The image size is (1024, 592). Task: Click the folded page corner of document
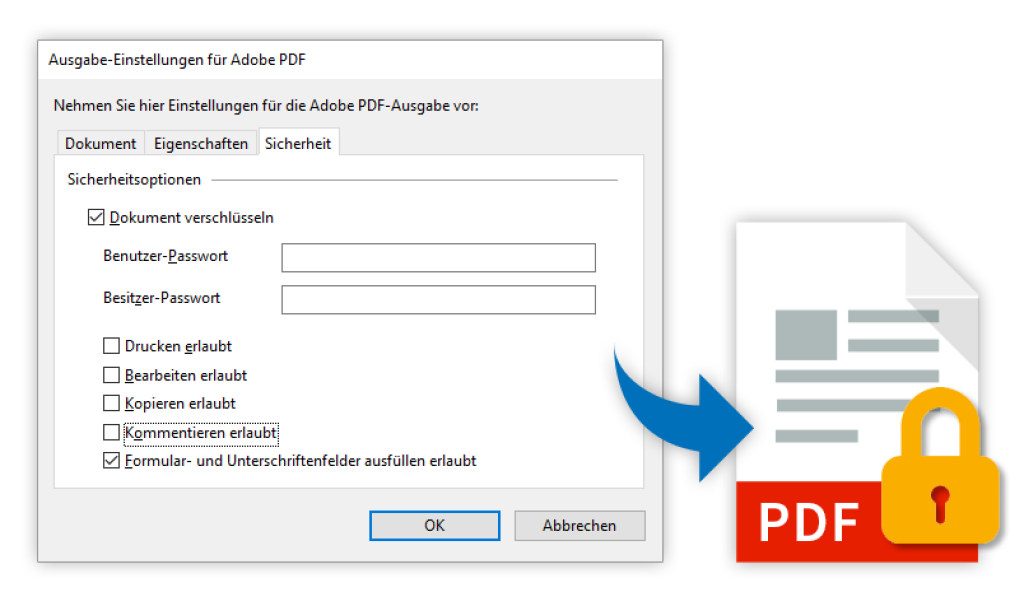pyautogui.click(x=942, y=259)
